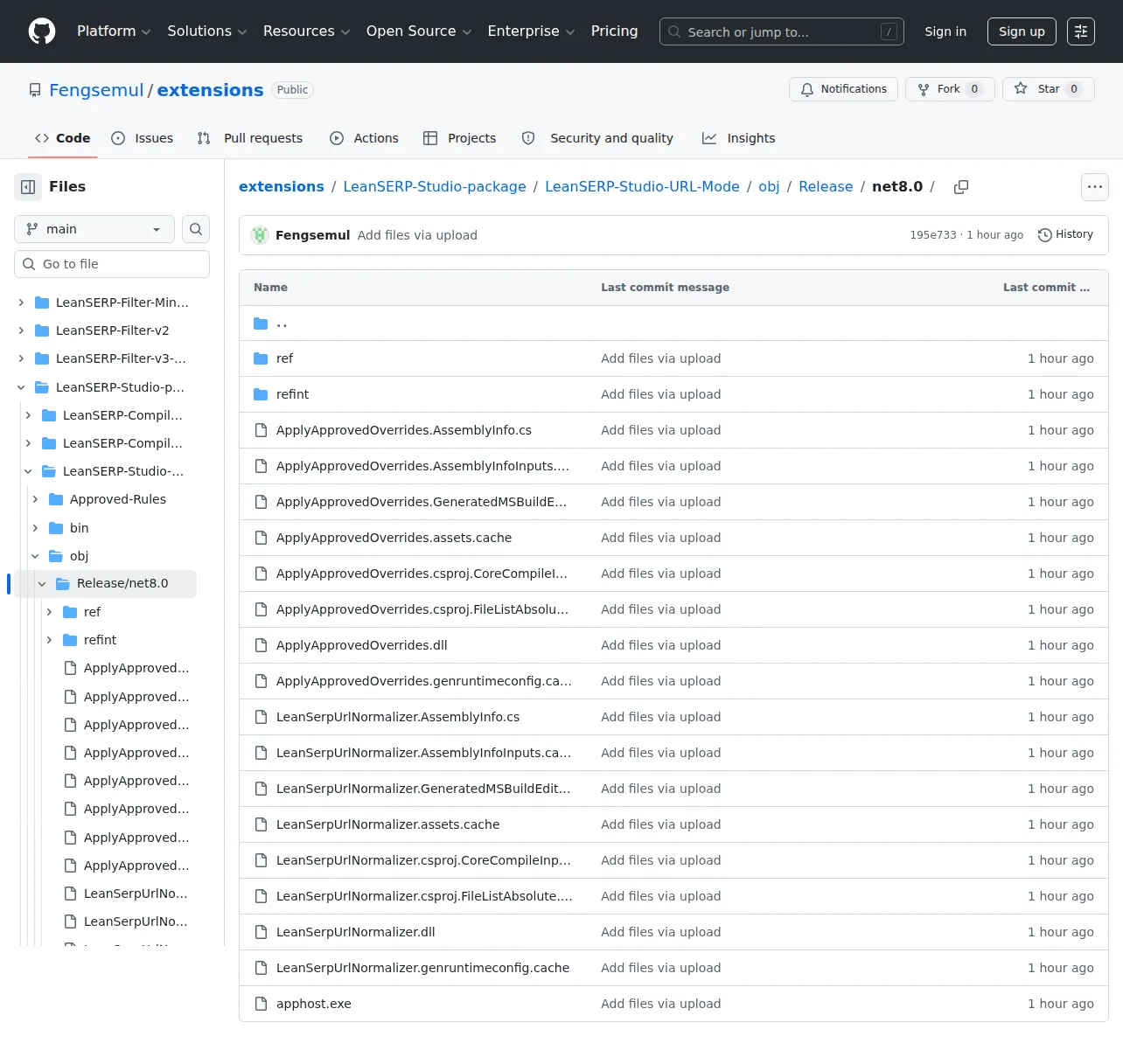
Task: Open commit 195e733 link
Action: click(933, 235)
